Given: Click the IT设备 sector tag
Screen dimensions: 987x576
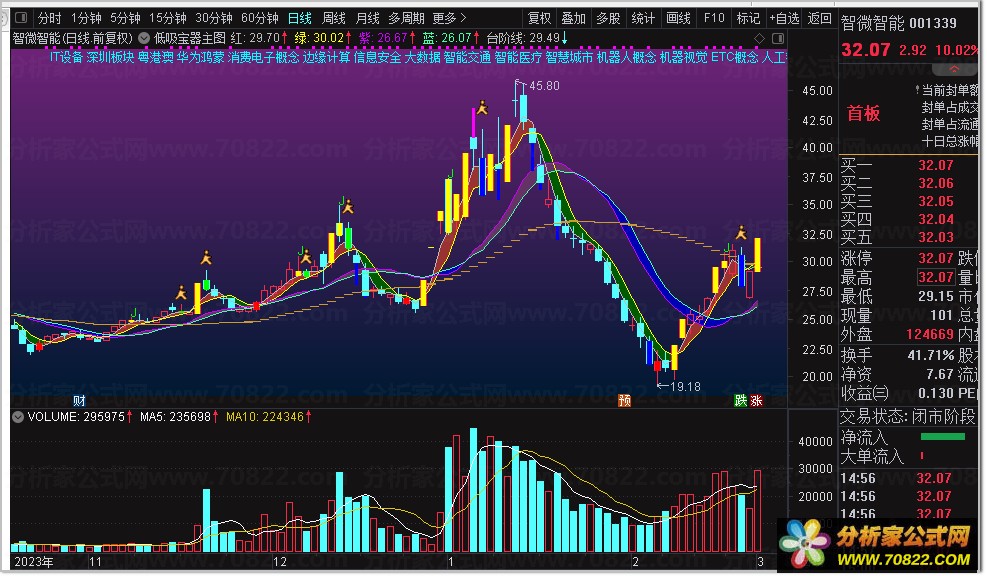Looking at the screenshot, I should (66, 57).
